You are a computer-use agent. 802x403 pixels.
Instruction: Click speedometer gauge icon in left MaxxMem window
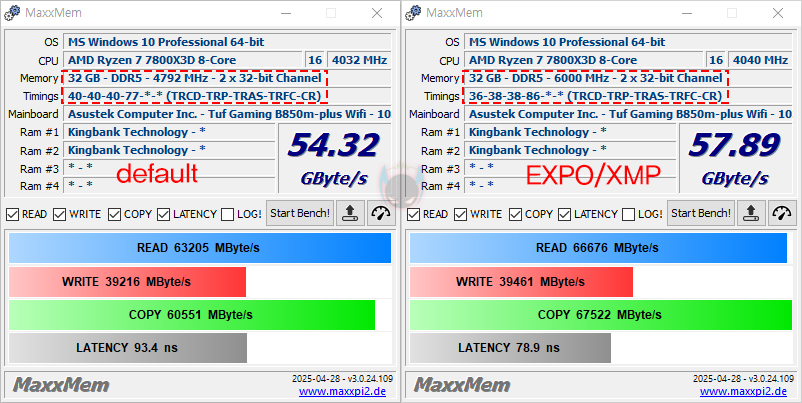[x=382, y=213]
